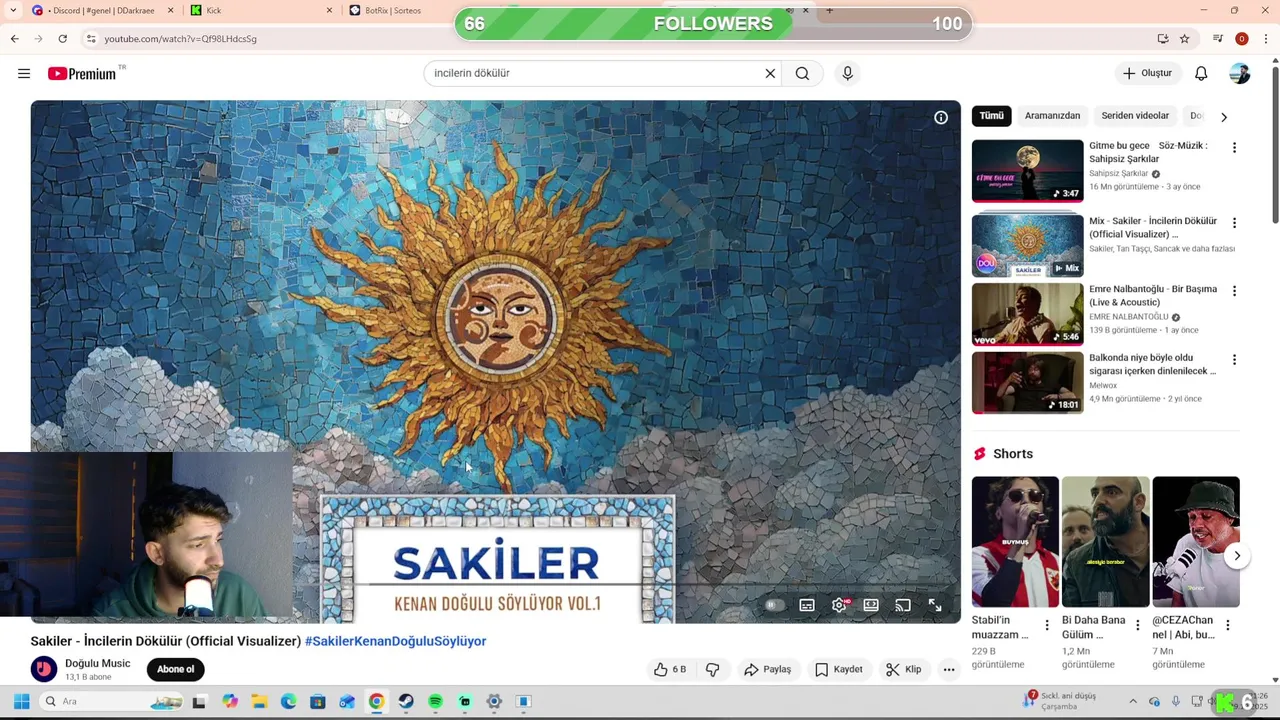Screen dimensions: 1280x720
Task: Subscribe via Abone ol button
Action: tap(176, 669)
